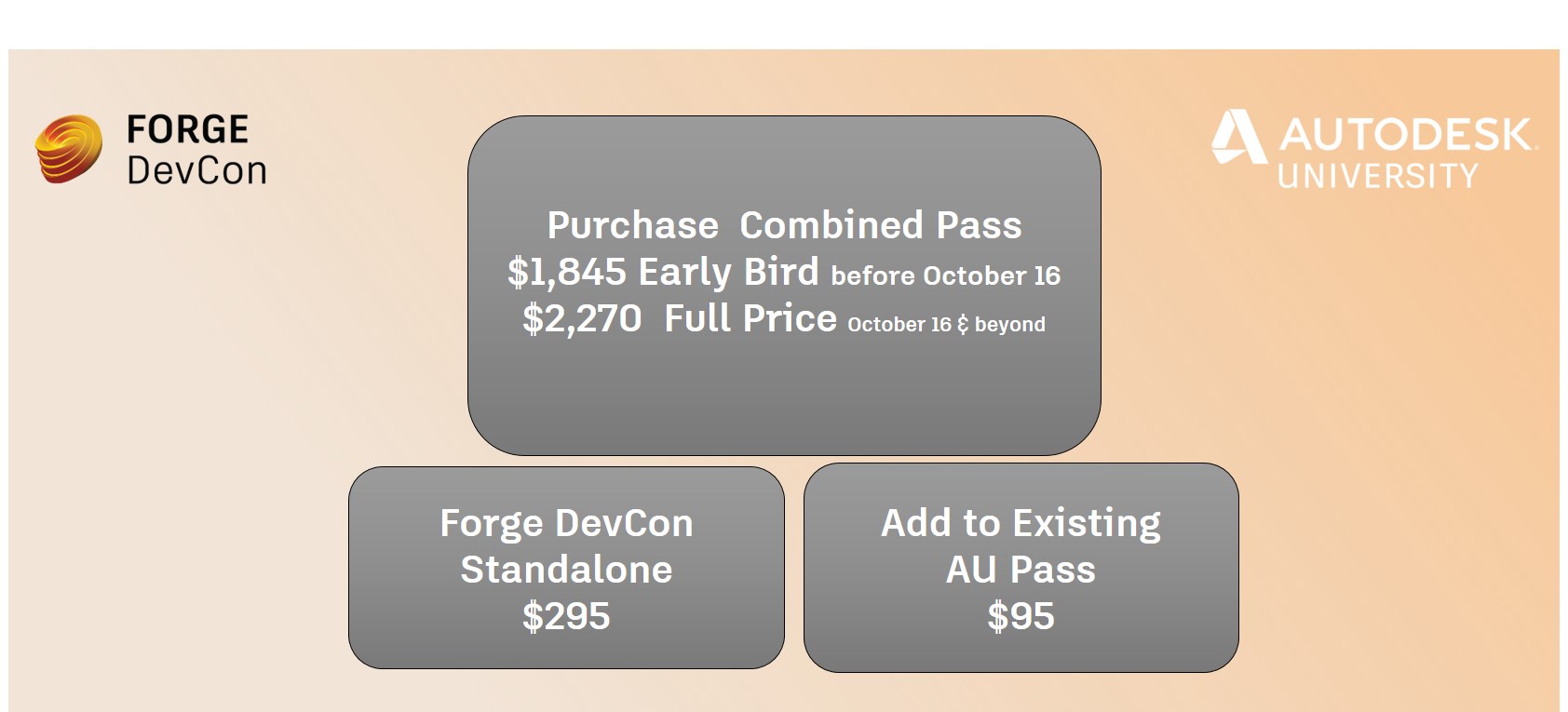Choose the Forge DevCon Standalone option
The height and width of the screenshot is (712, 1568).
click(566, 568)
